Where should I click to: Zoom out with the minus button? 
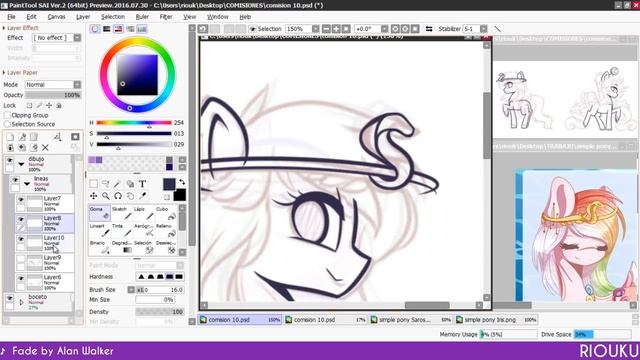[x=326, y=29]
